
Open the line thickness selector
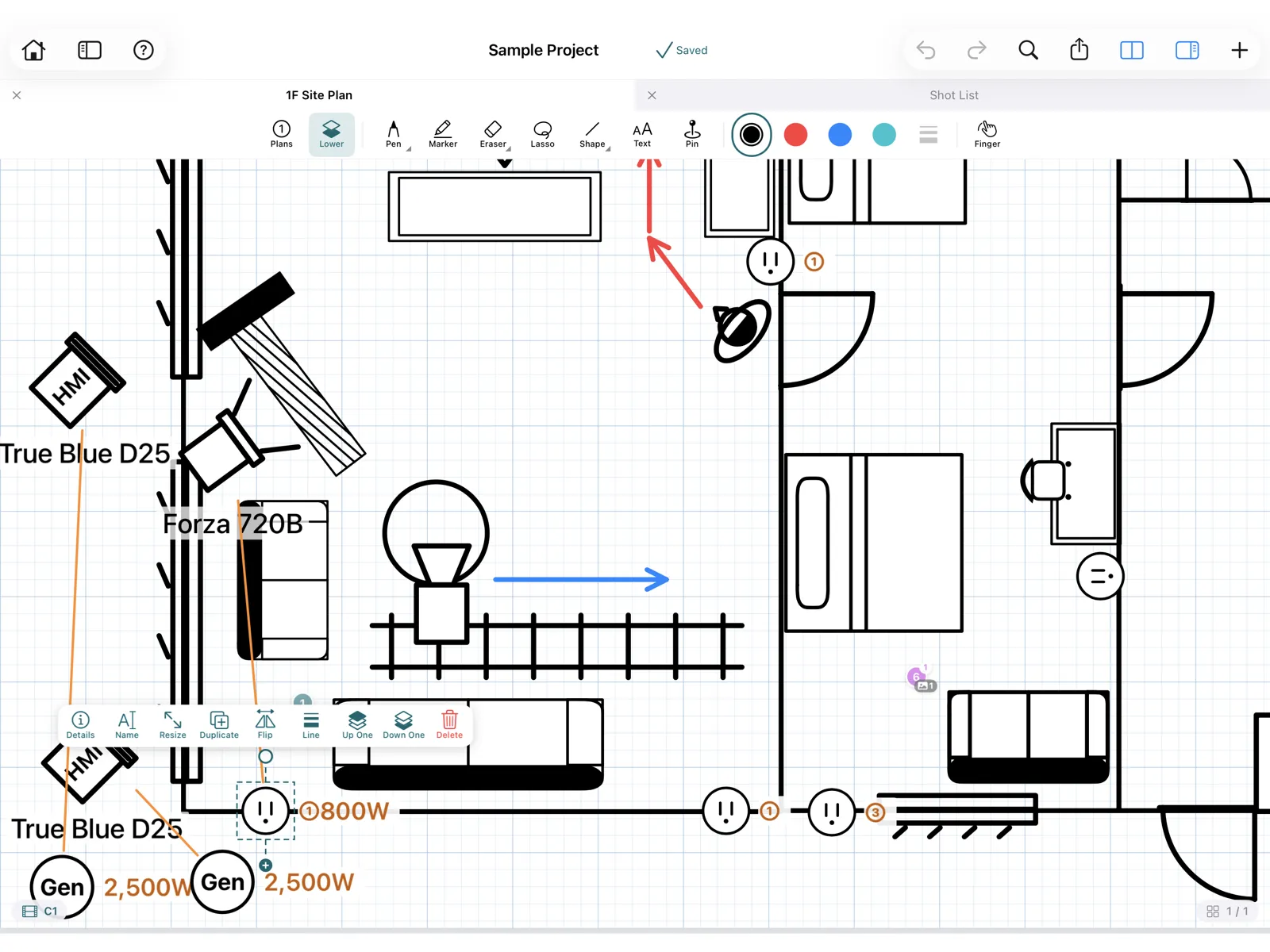click(929, 135)
